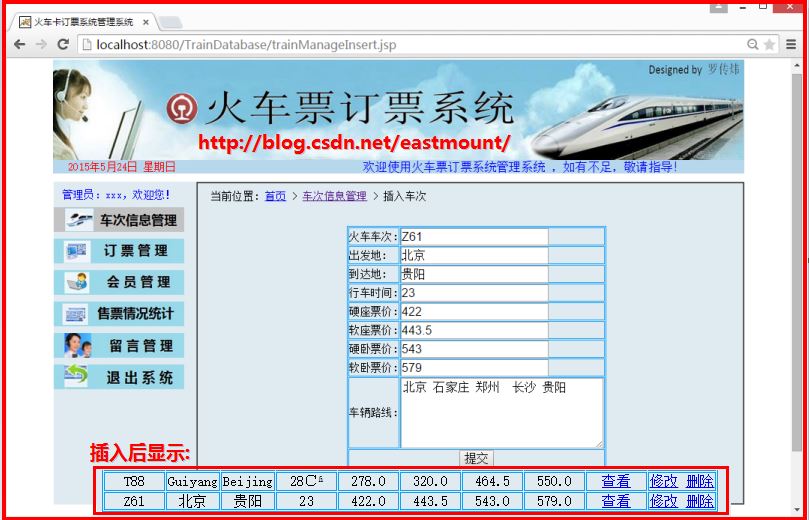Click the Guiyang cell in the T88 row

point(192,481)
